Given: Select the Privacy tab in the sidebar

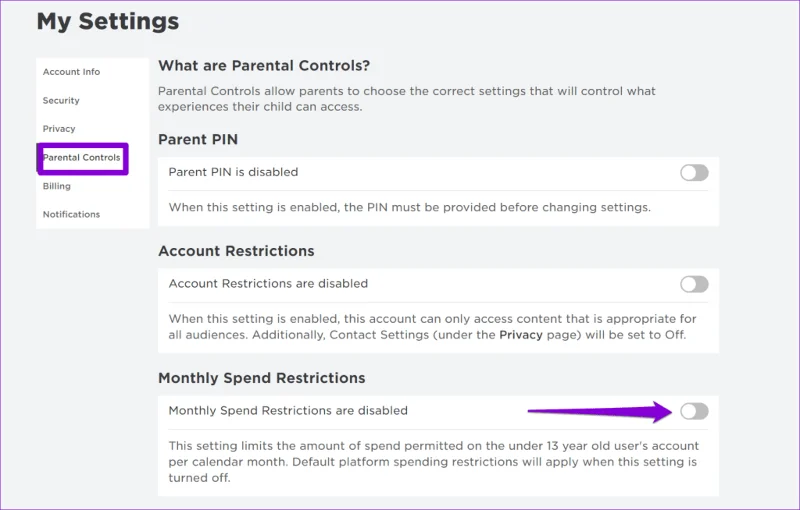Looking at the screenshot, I should [59, 129].
